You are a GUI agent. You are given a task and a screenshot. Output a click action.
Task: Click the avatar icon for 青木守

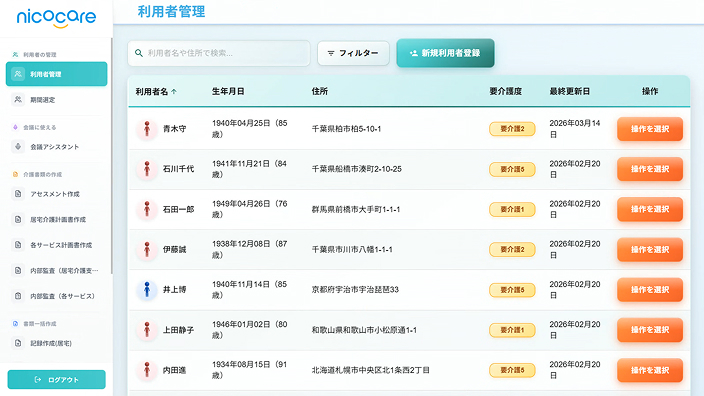147,129
